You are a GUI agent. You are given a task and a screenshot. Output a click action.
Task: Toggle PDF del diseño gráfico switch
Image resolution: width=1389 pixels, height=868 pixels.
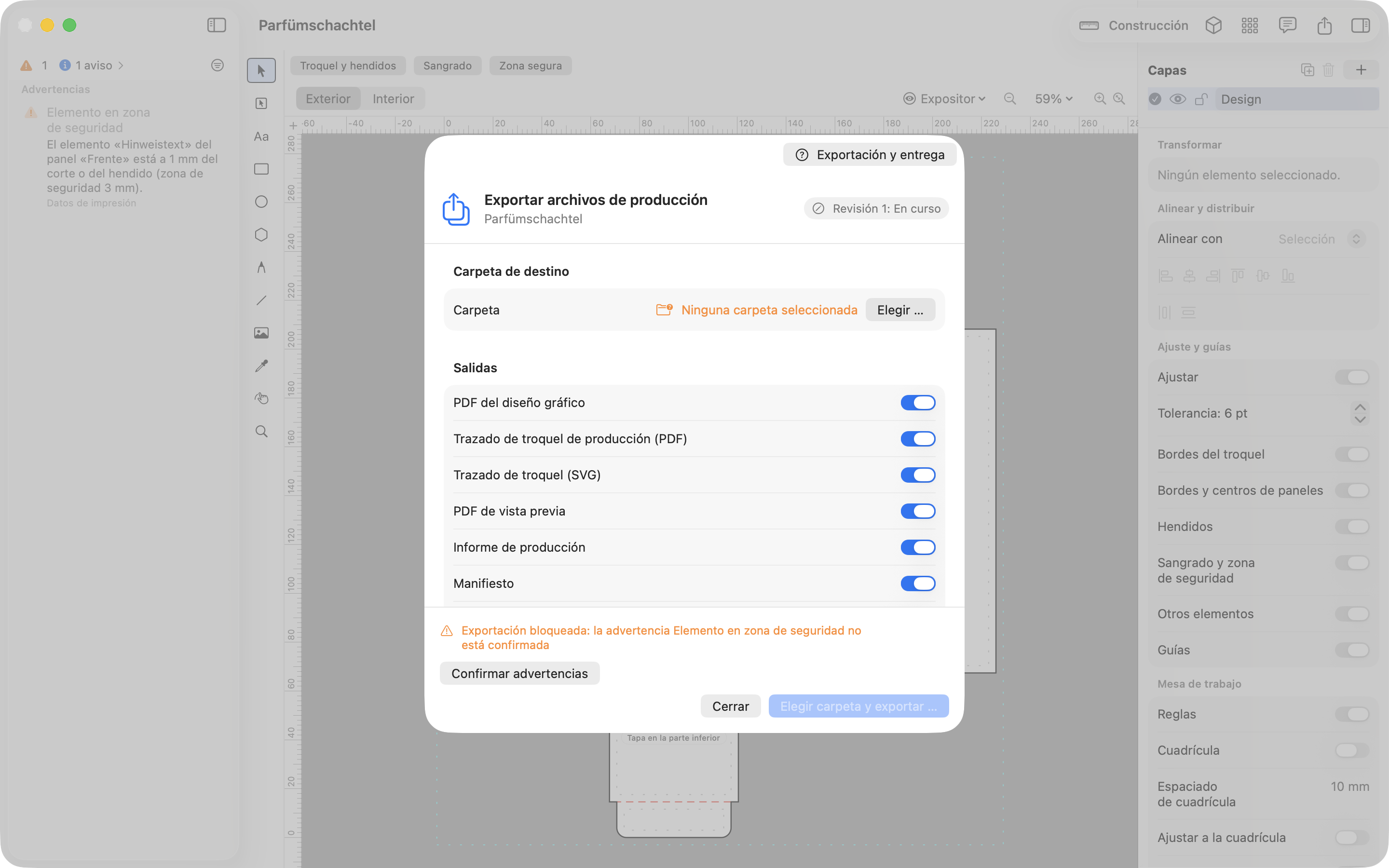918,403
